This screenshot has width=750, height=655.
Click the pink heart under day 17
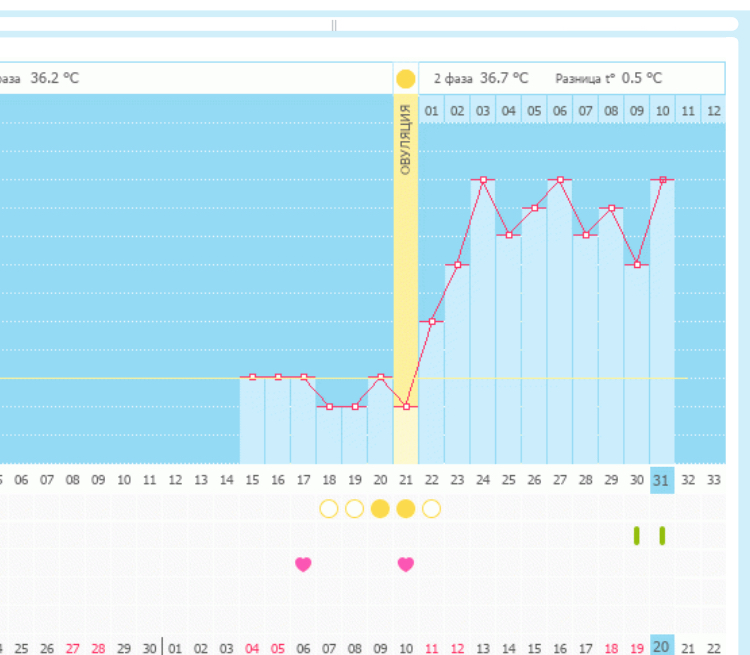point(303,564)
